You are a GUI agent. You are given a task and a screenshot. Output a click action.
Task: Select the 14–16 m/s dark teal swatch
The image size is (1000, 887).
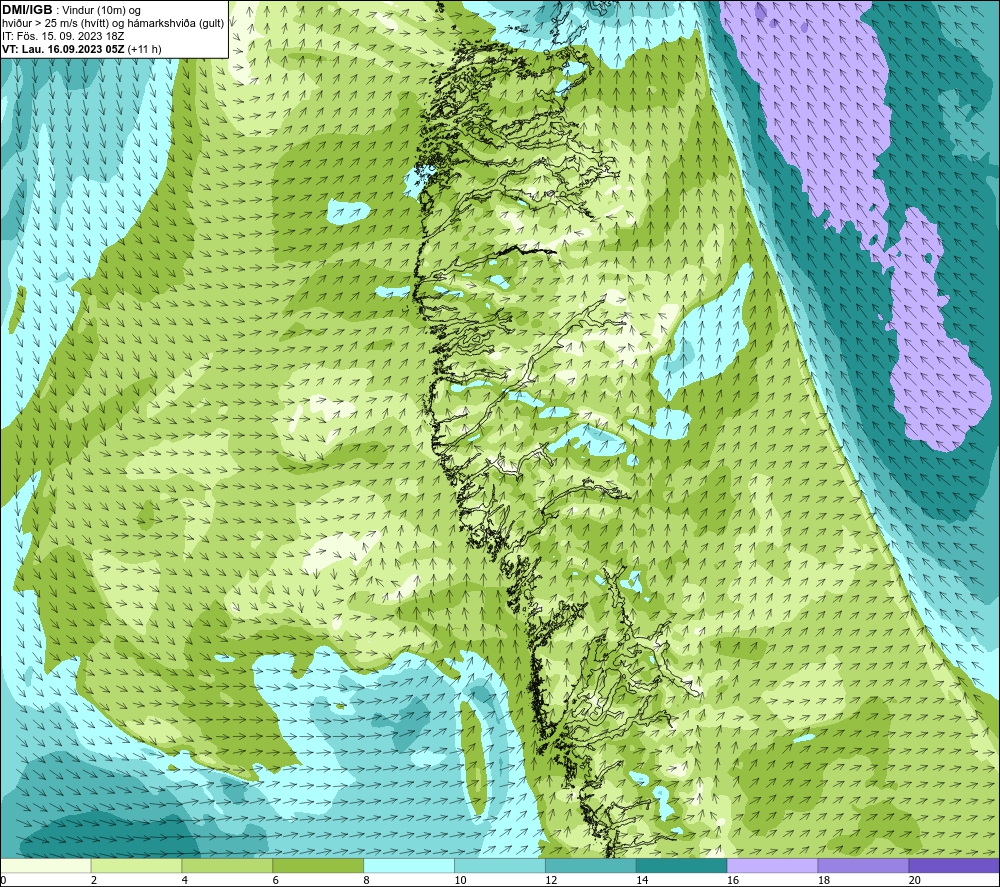click(682, 866)
